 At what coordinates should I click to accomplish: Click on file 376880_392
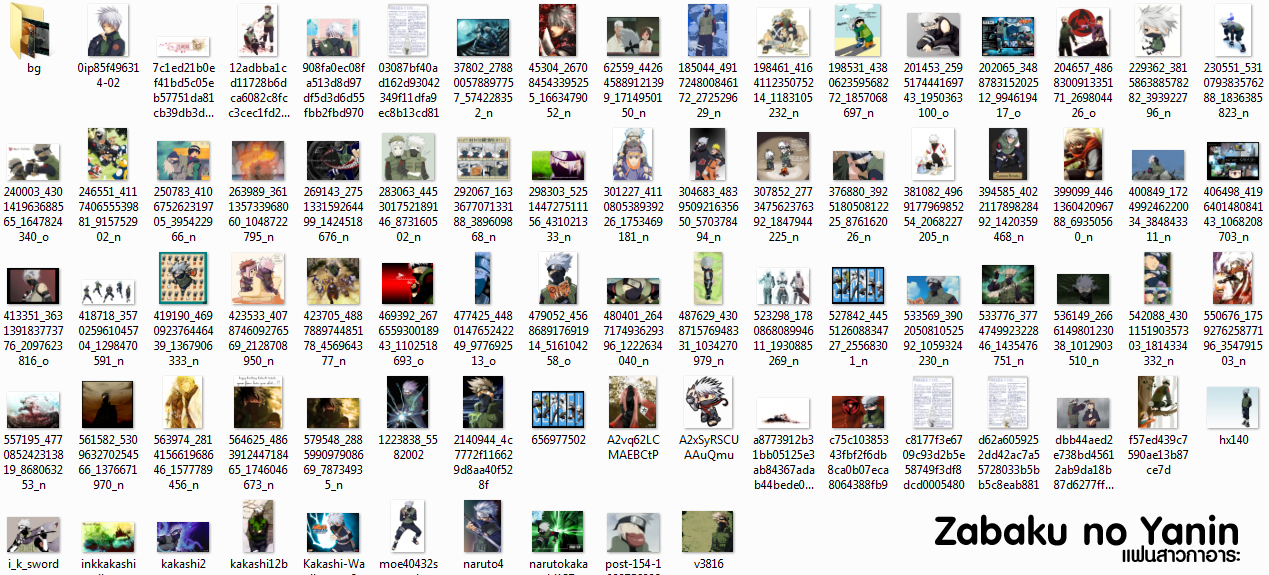tap(858, 165)
